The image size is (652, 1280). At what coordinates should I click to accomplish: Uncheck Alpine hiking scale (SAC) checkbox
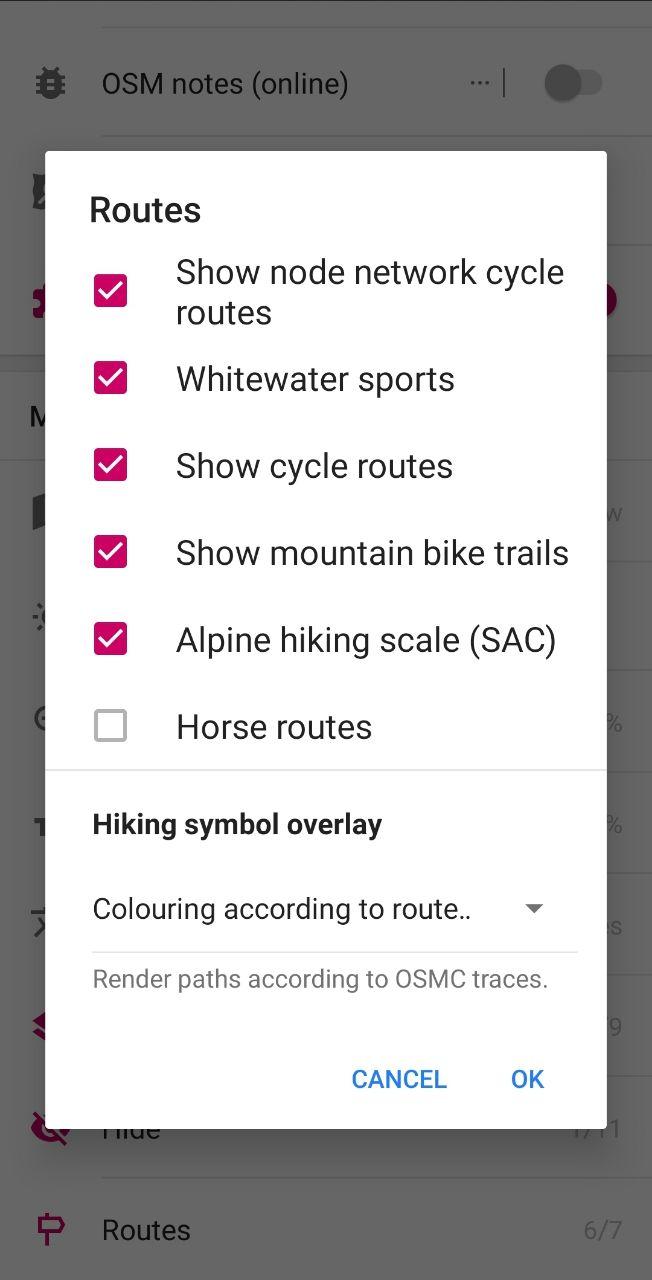(110, 639)
